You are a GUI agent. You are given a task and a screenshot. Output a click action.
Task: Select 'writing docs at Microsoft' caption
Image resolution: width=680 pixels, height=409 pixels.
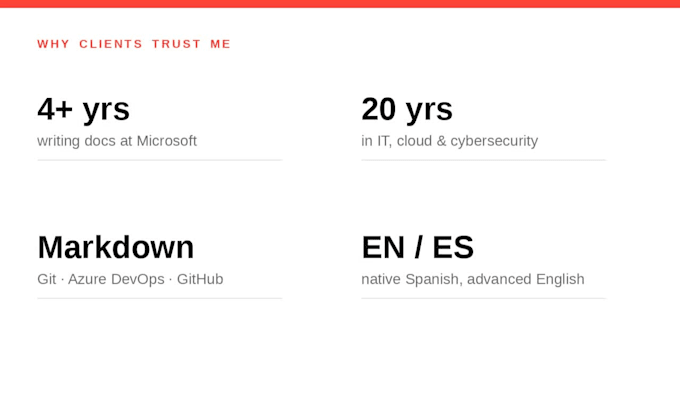117,141
